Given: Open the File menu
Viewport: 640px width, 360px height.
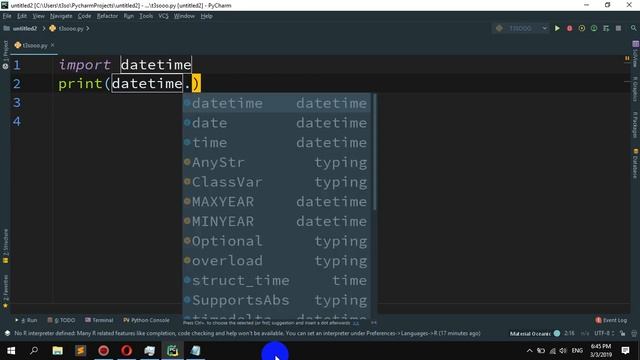Looking at the screenshot, I should [x=7, y=16].
